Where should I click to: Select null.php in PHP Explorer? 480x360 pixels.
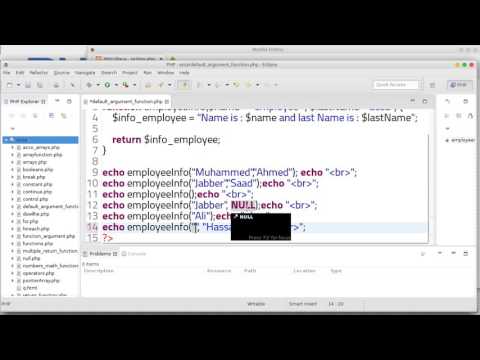[x=31, y=258]
